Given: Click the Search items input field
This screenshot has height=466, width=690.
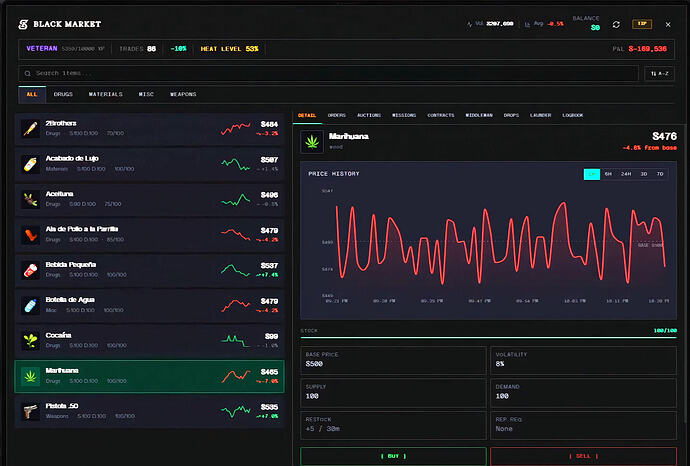Looking at the screenshot, I should (330, 74).
